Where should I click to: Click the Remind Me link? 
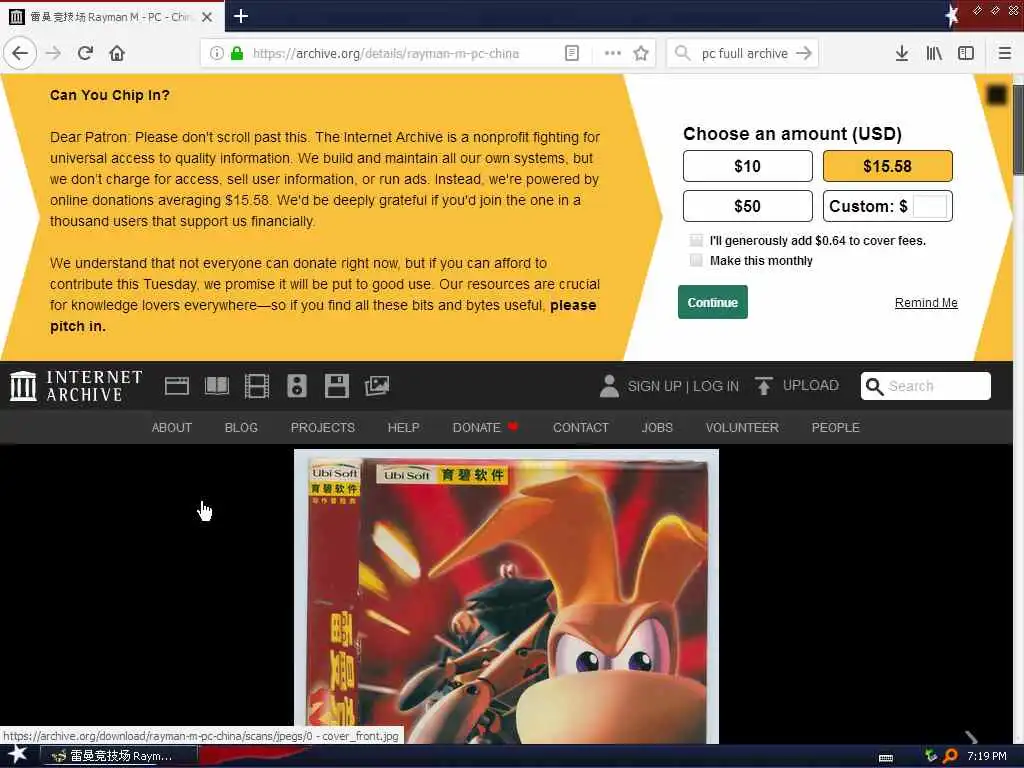(926, 302)
